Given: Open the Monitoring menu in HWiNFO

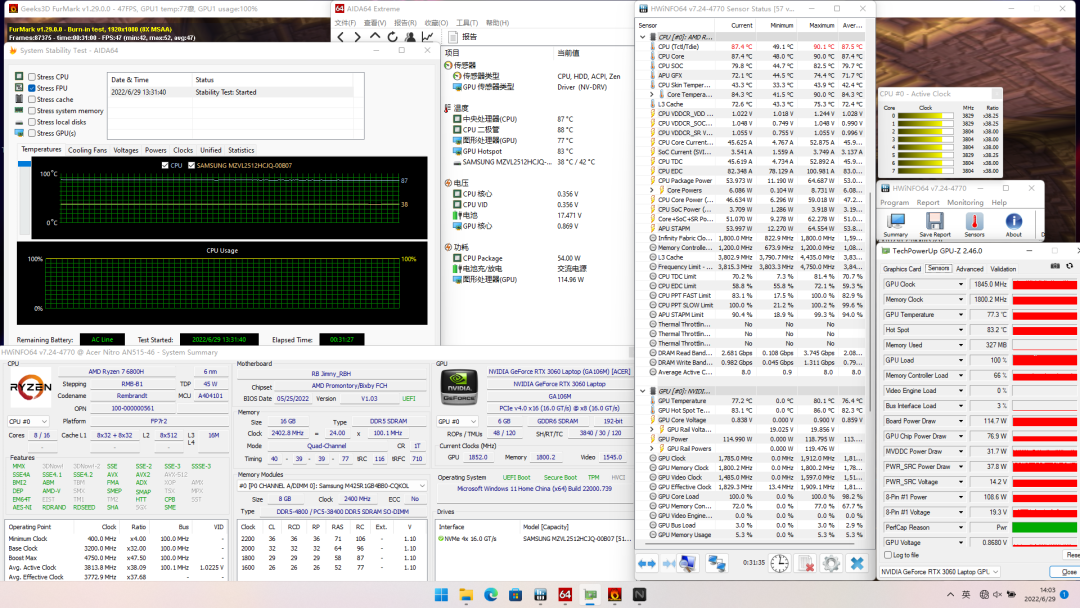Looking at the screenshot, I should pyautogui.click(x=965, y=202).
